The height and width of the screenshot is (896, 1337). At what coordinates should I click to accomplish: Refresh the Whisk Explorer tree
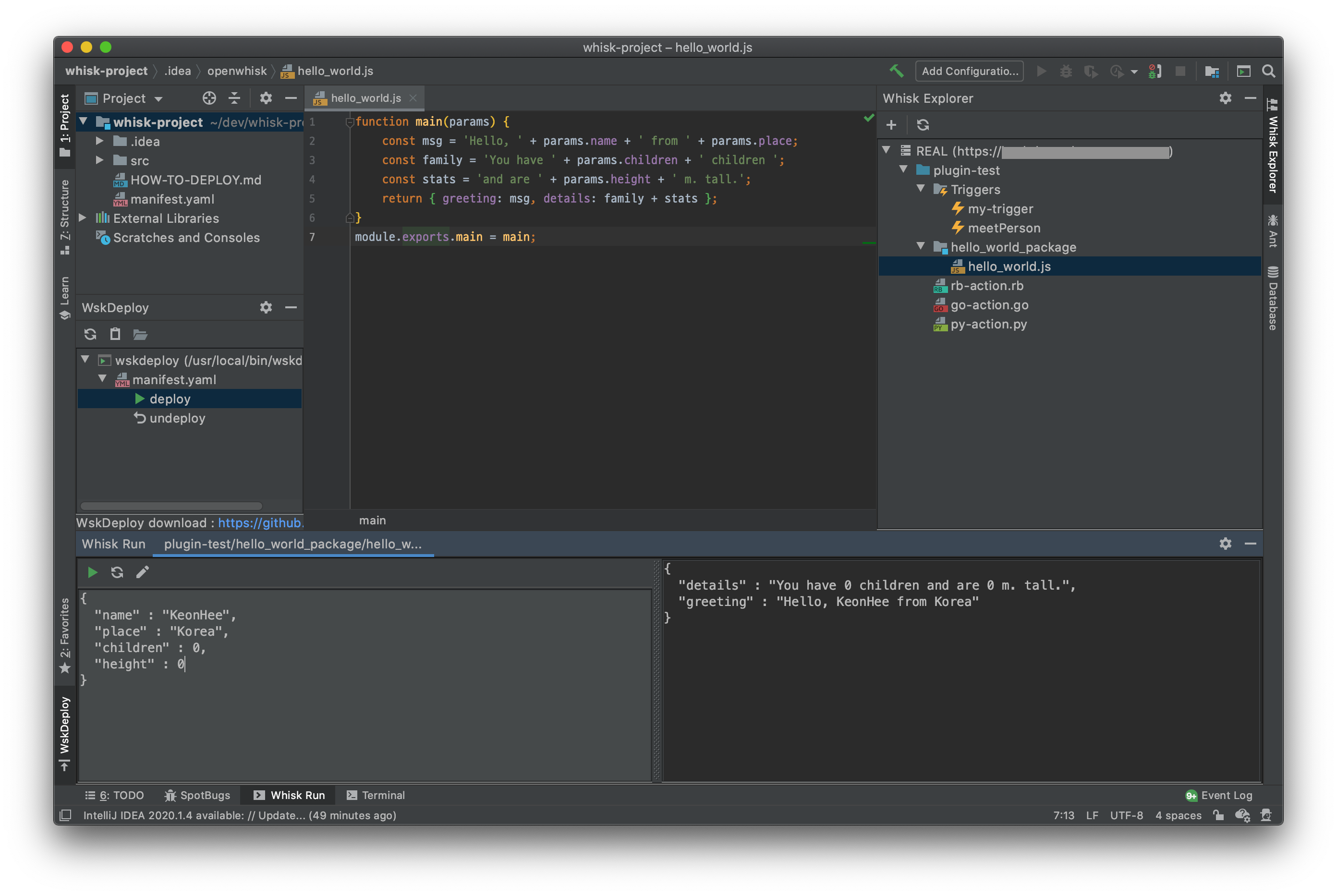[923, 124]
